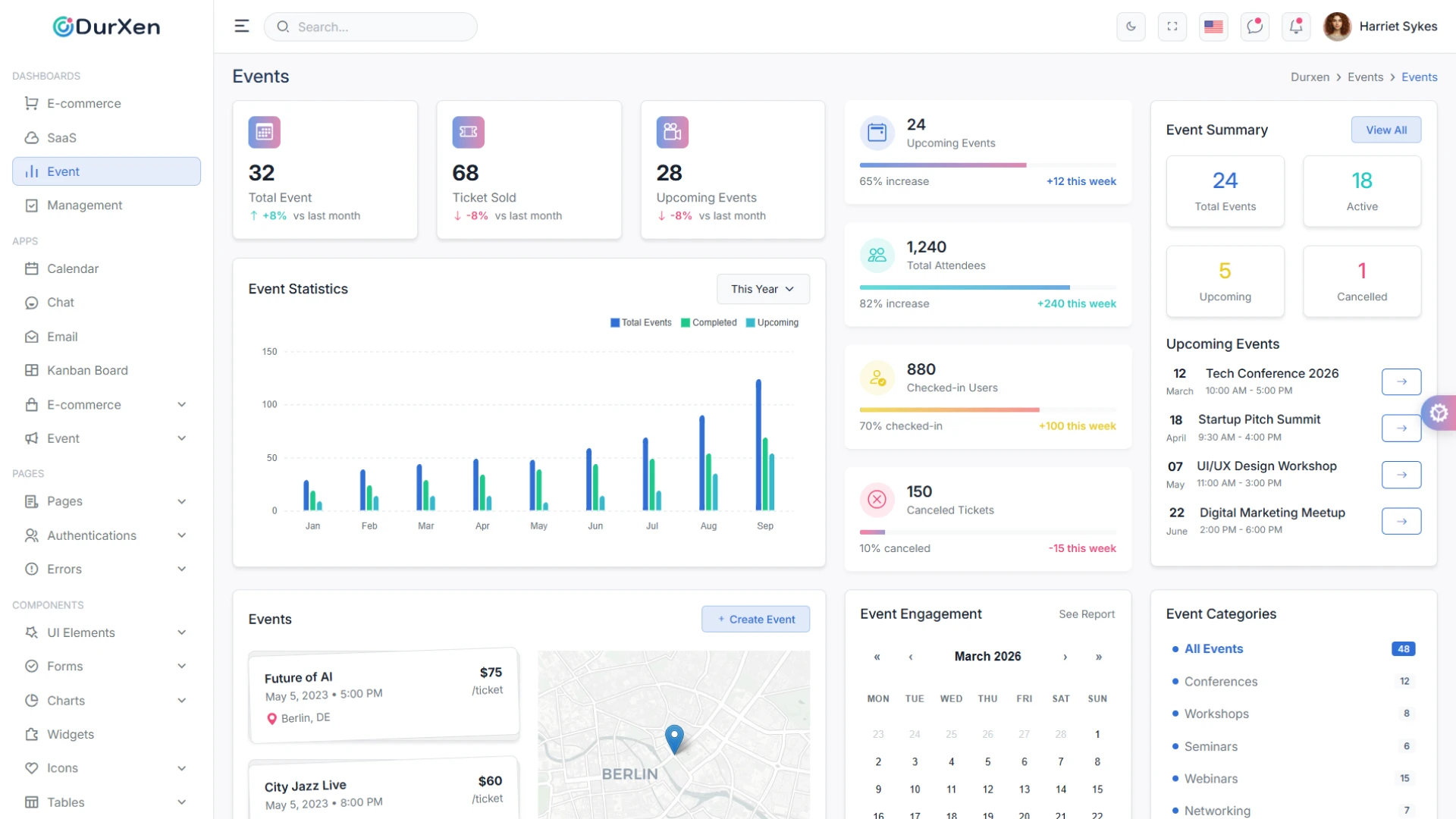This screenshot has height=819, width=1456.
Task: Click the Total Attendees people icon
Action: point(877,255)
